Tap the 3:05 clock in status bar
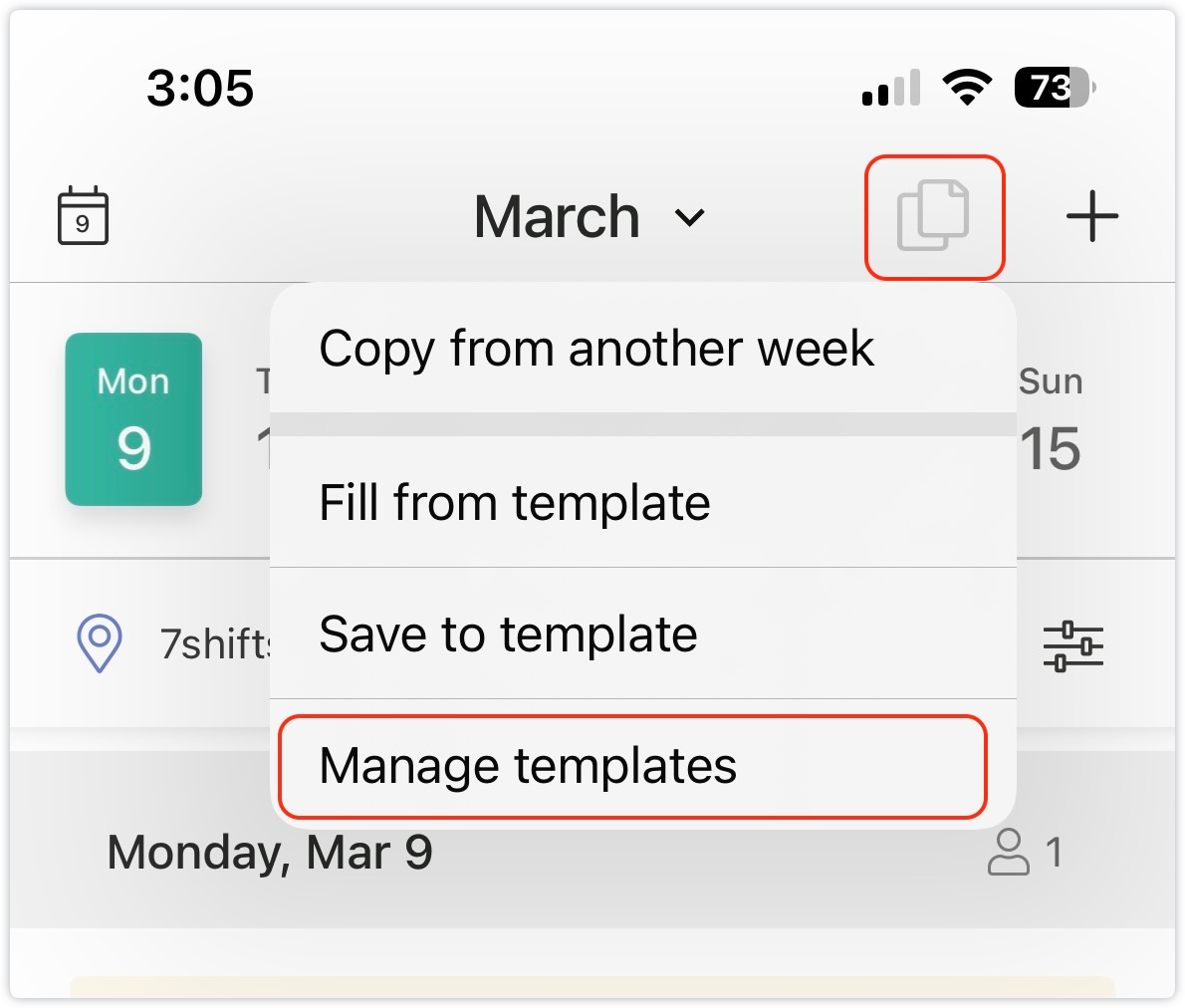Image resolution: width=1185 pixels, height=1008 pixels. point(200,88)
